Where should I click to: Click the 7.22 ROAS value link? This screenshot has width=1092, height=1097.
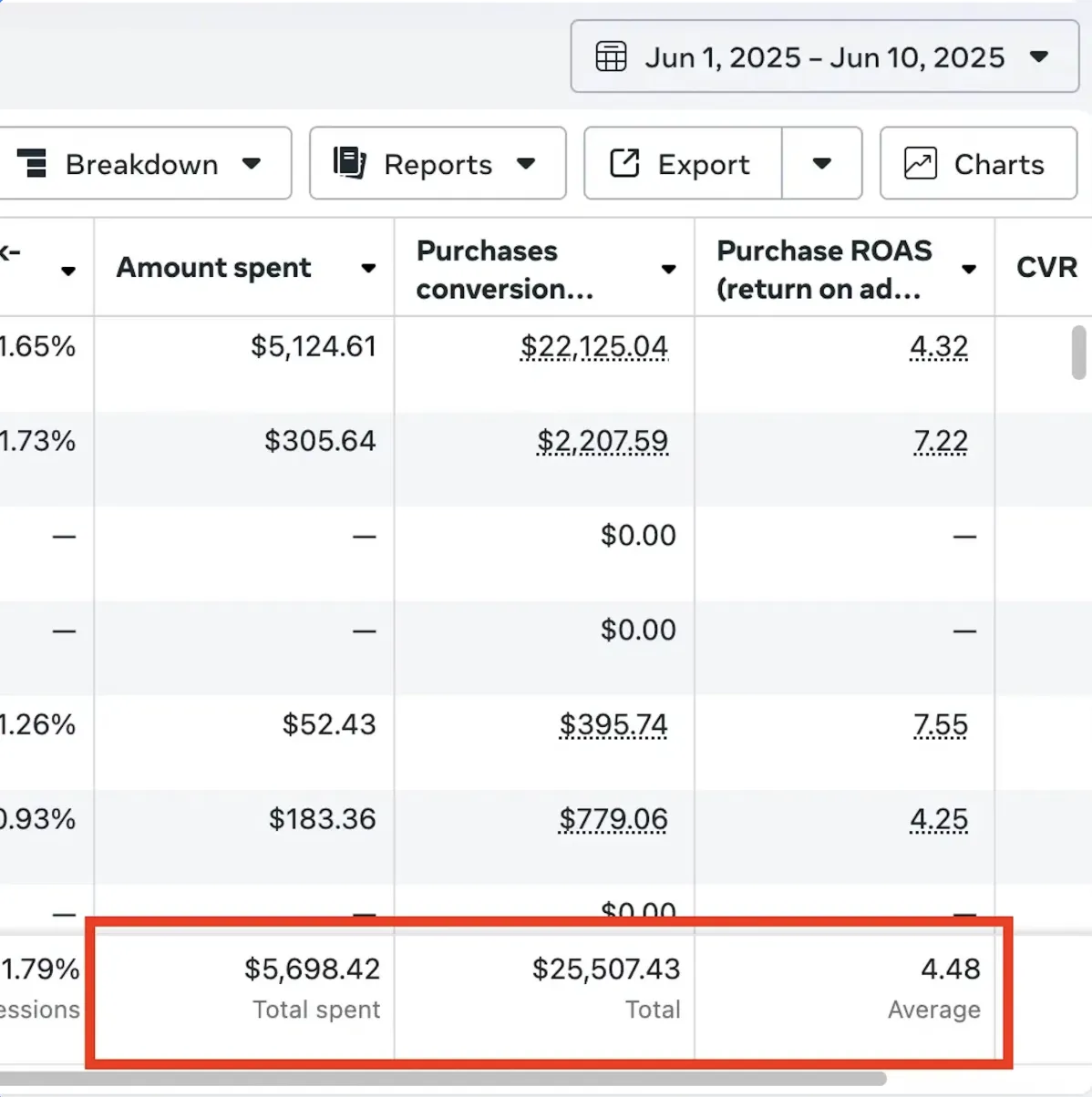941,442
